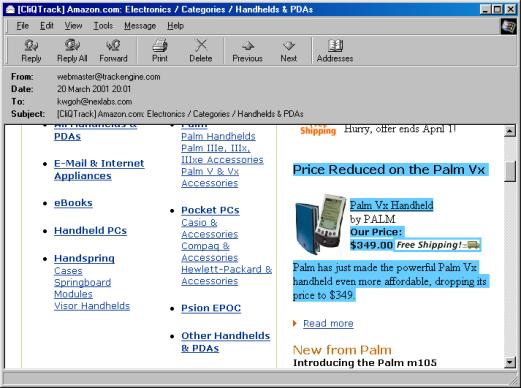521x388 pixels.
Task: Click the Reply toolbar icon
Action: (31, 51)
